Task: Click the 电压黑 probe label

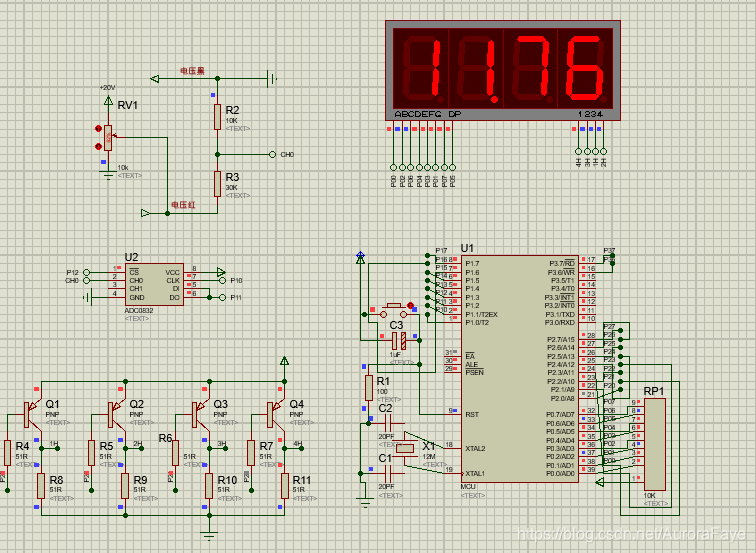Action: tap(192, 71)
